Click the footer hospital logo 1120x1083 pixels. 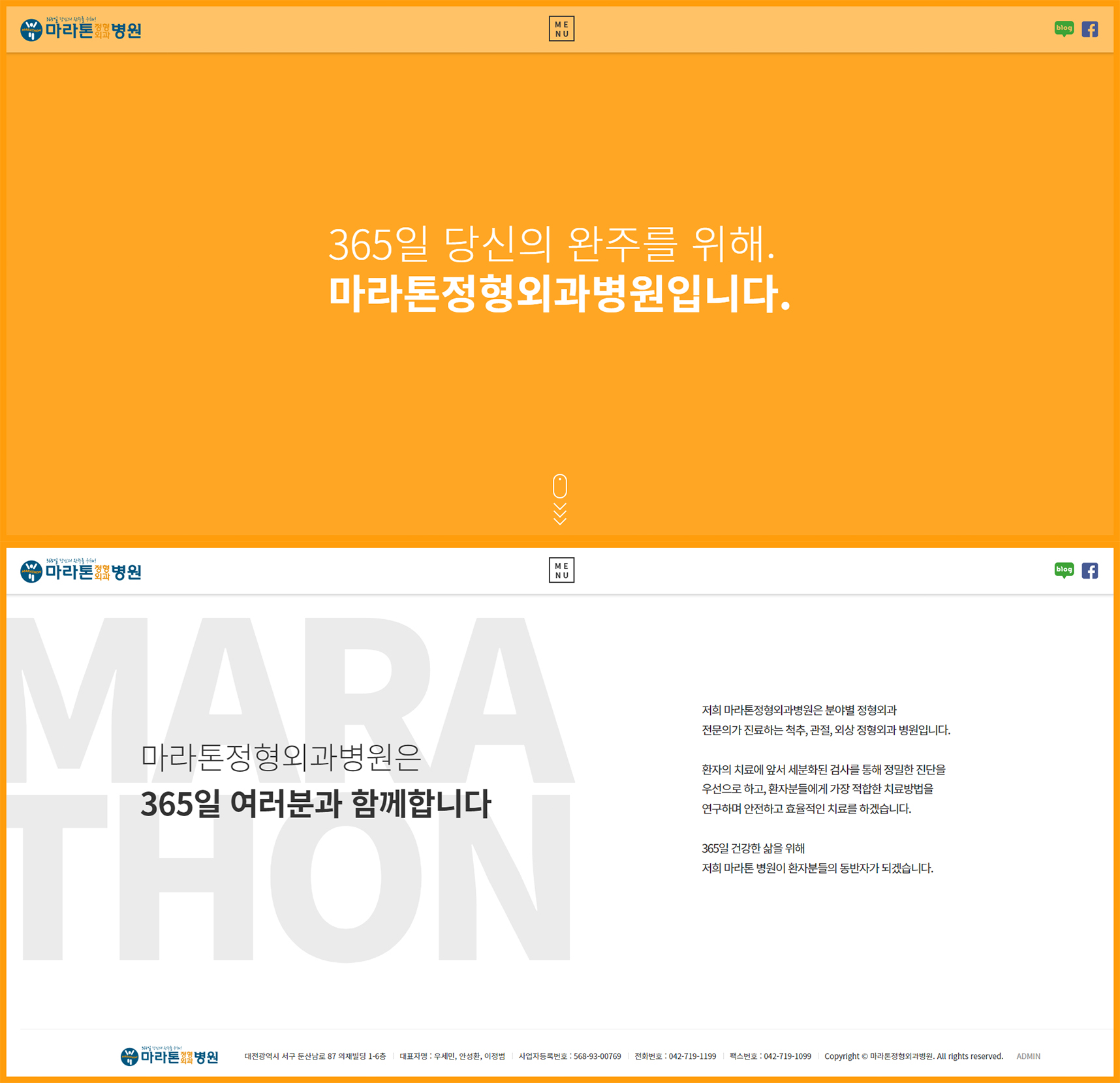tap(170, 1056)
